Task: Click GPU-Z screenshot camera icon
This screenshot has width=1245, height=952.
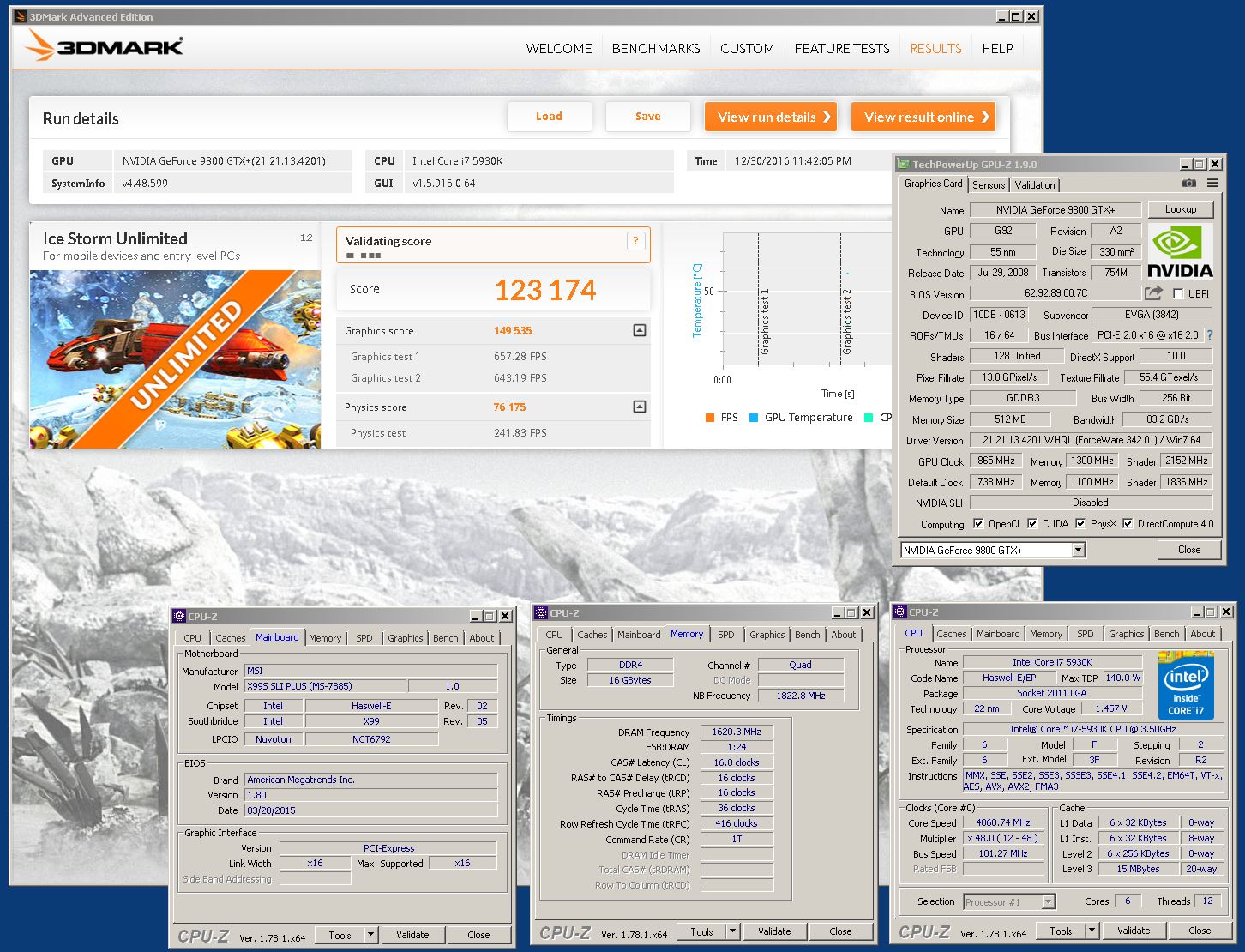Action: (x=1188, y=184)
